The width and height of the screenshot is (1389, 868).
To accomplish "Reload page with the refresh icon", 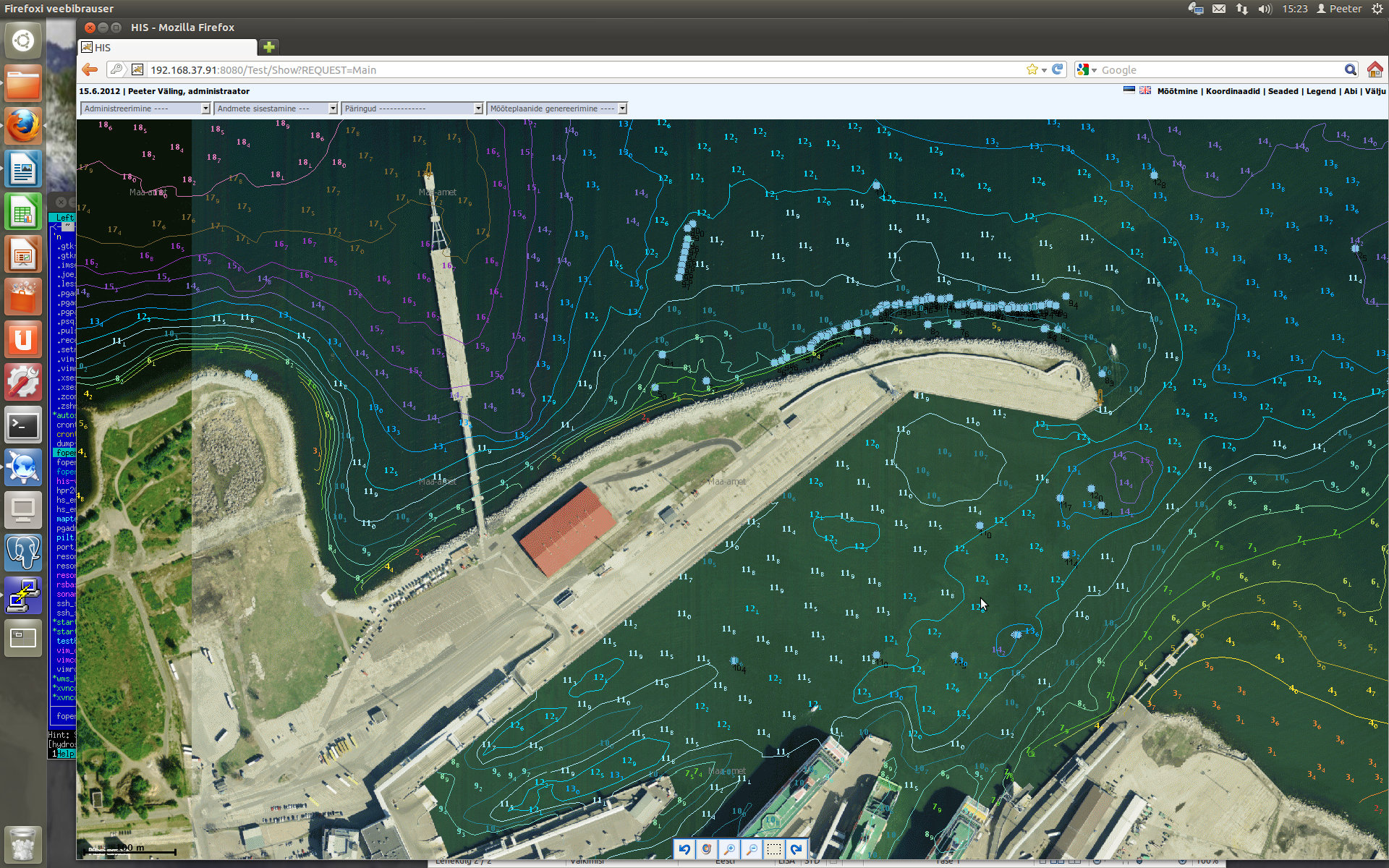I will [x=1058, y=69].
